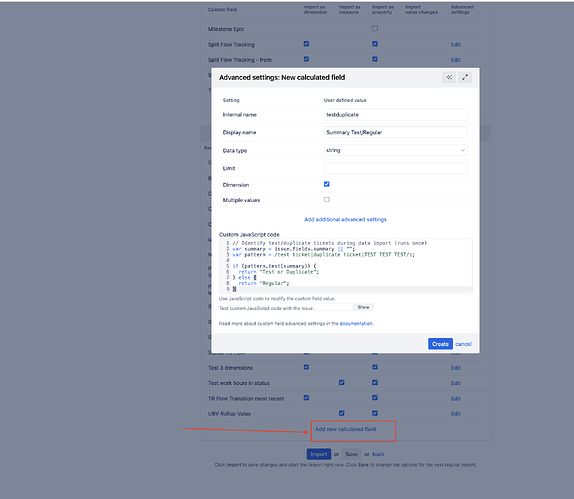Click into the Limit field
The width and height of the screenshot is (574, 499).
click(x=396, y=168)
